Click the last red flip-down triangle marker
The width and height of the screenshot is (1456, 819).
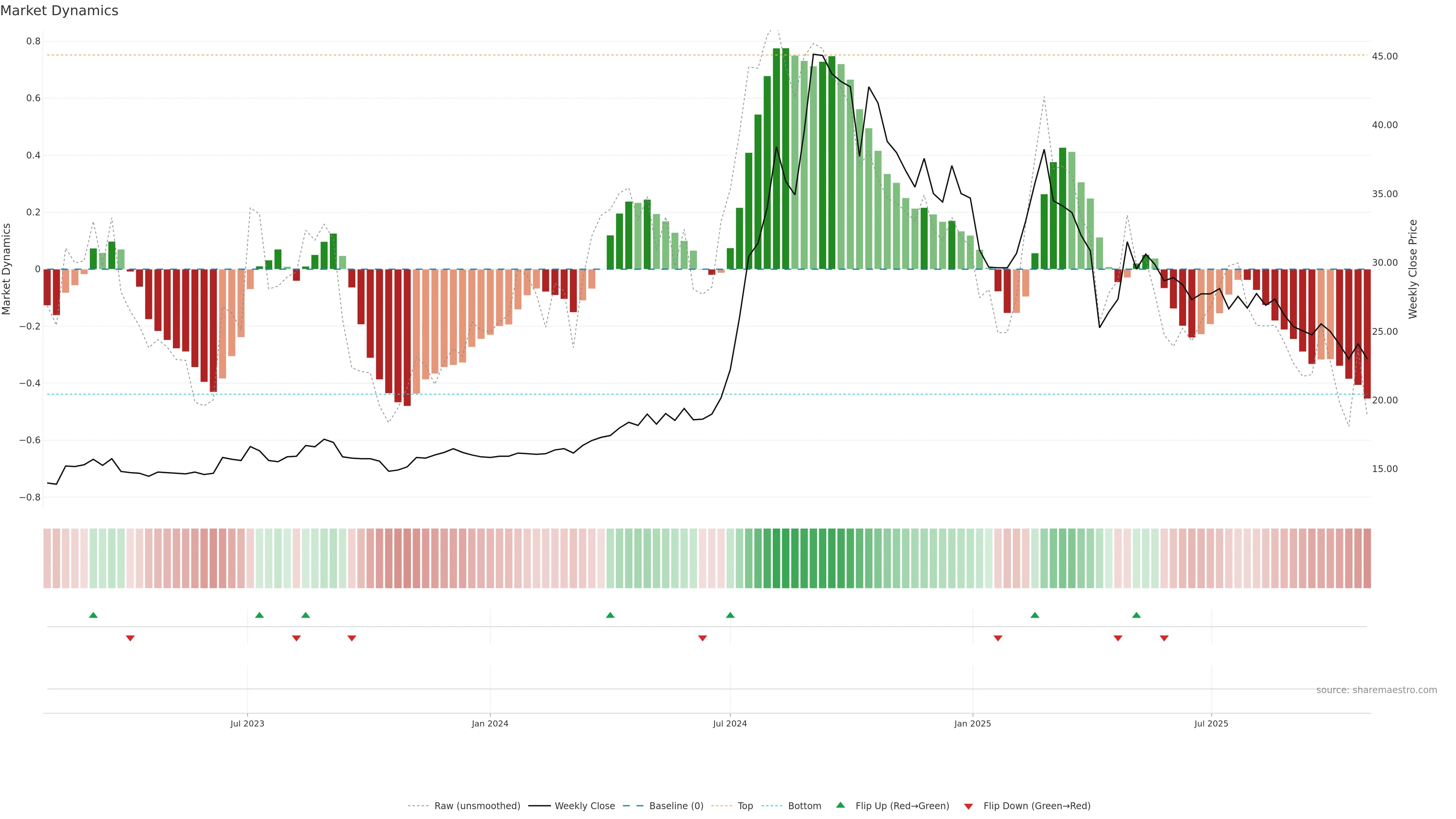tap(1164, 638)
